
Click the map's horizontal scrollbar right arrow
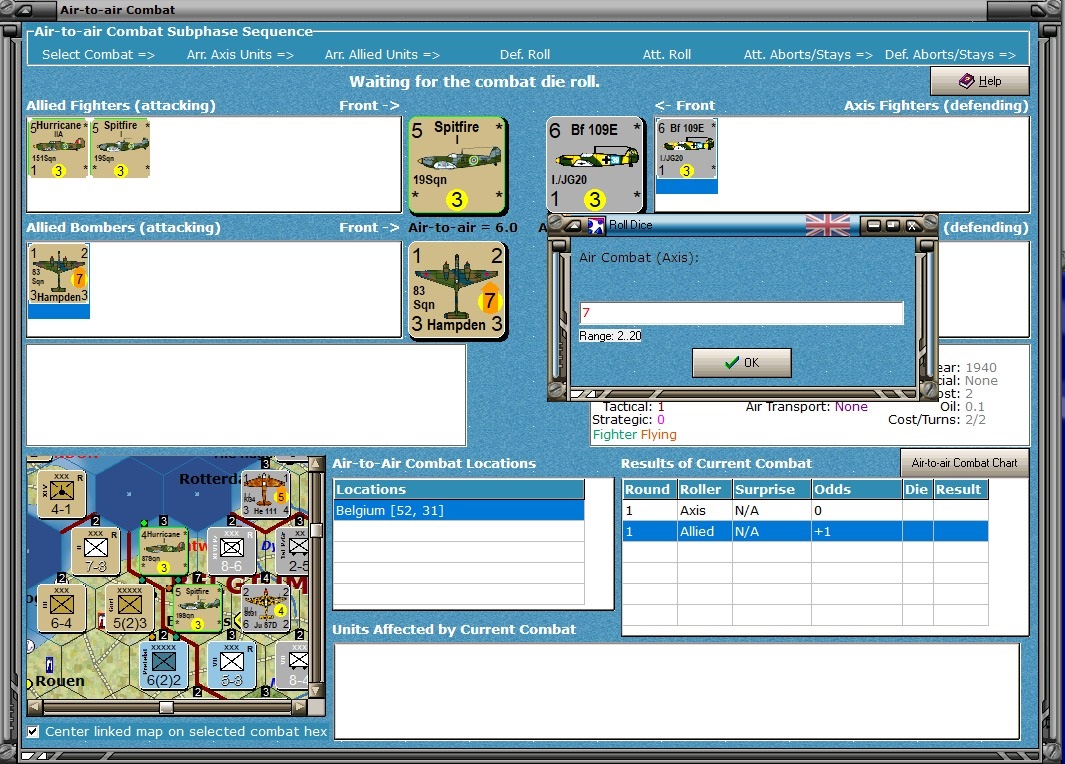[299, 707]
